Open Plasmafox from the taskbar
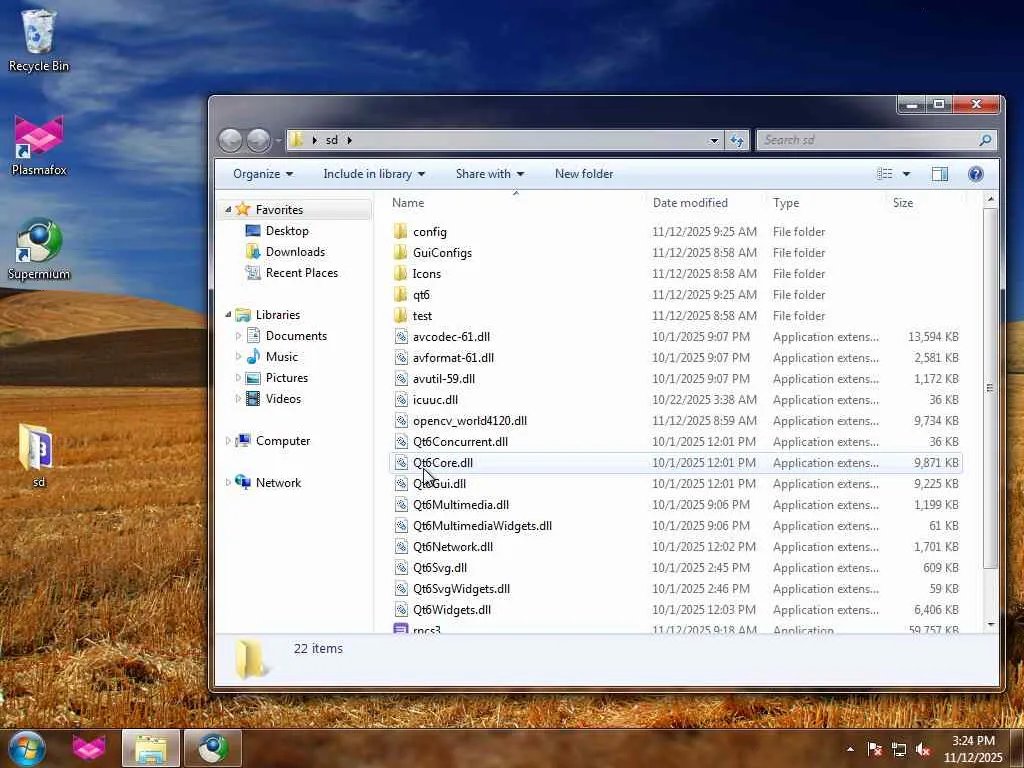Image resolution: width=1024 pixels, height=768 pixels. tap(89, 748)
